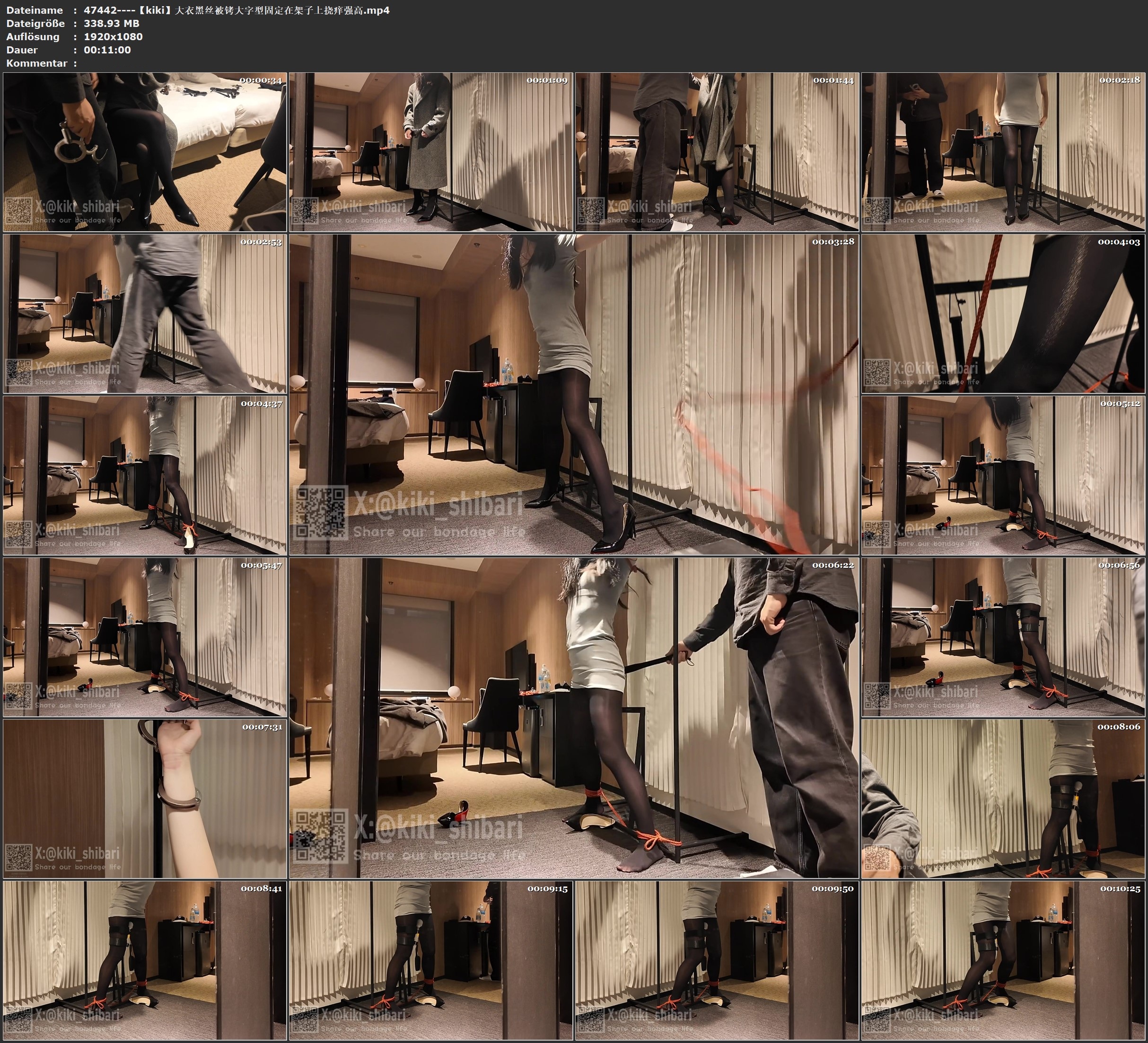Click the last thumbnail at 00:10:25

click(1003, 960)
